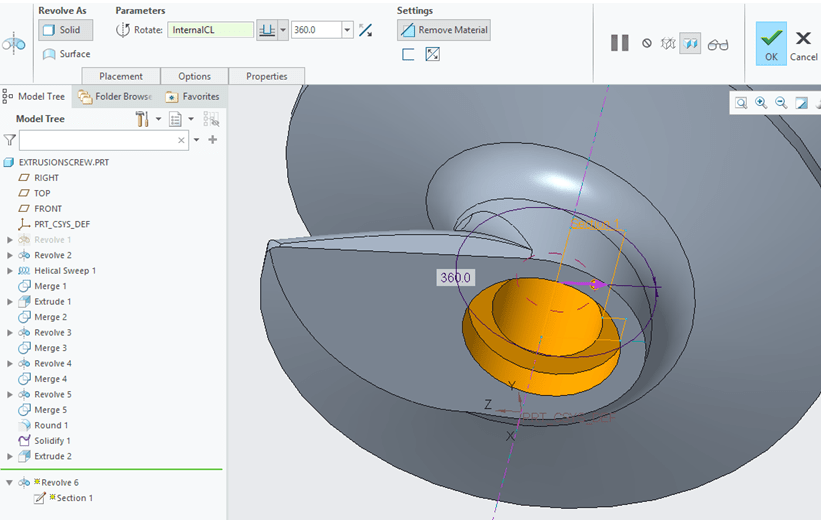Viewport: 821px width, 520px height.
Task: Toggle the Surface revolve type
Action: pos(67,54)
